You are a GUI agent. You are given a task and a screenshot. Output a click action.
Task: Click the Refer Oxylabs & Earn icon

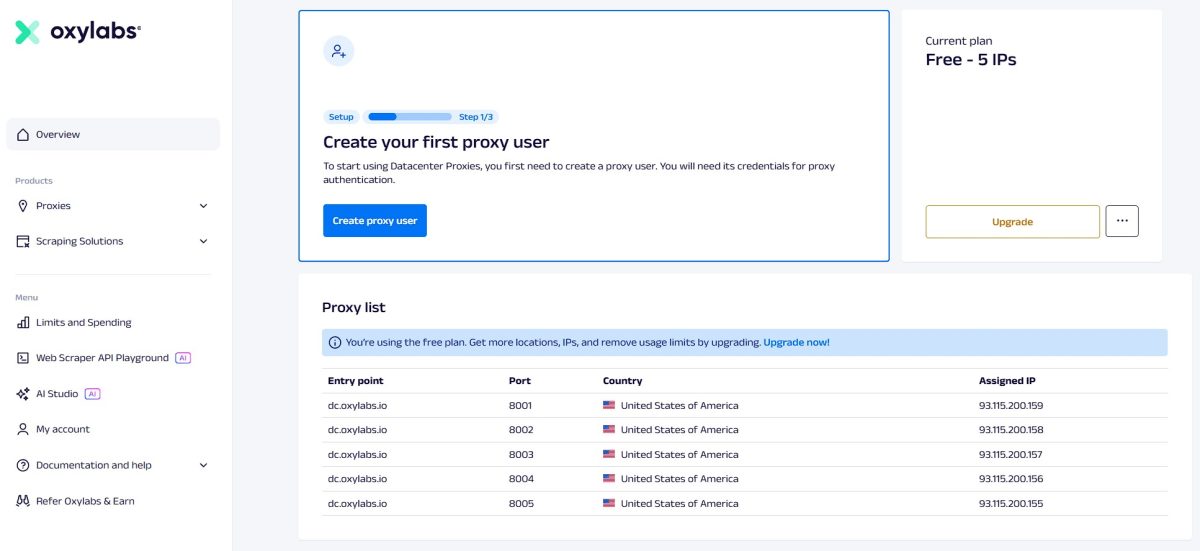click(23, 501)
